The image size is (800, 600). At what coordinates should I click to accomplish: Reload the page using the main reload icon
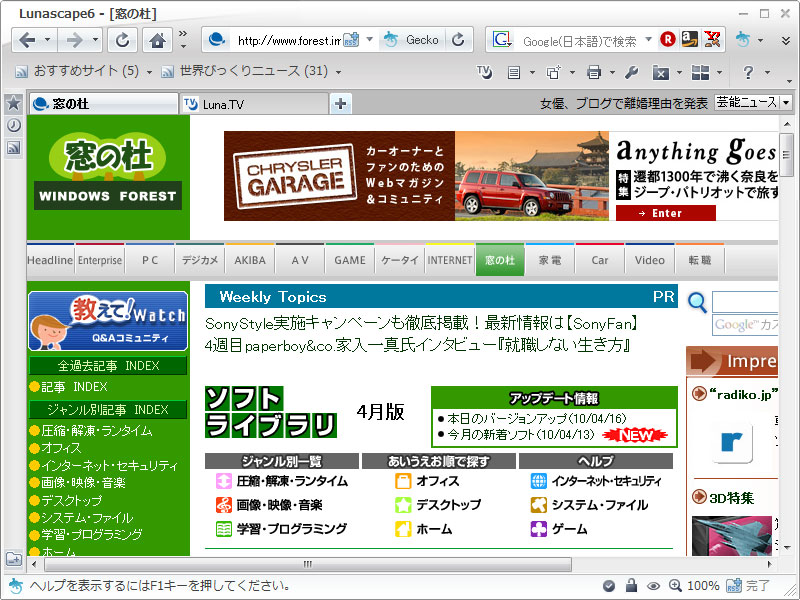point(122,40)
